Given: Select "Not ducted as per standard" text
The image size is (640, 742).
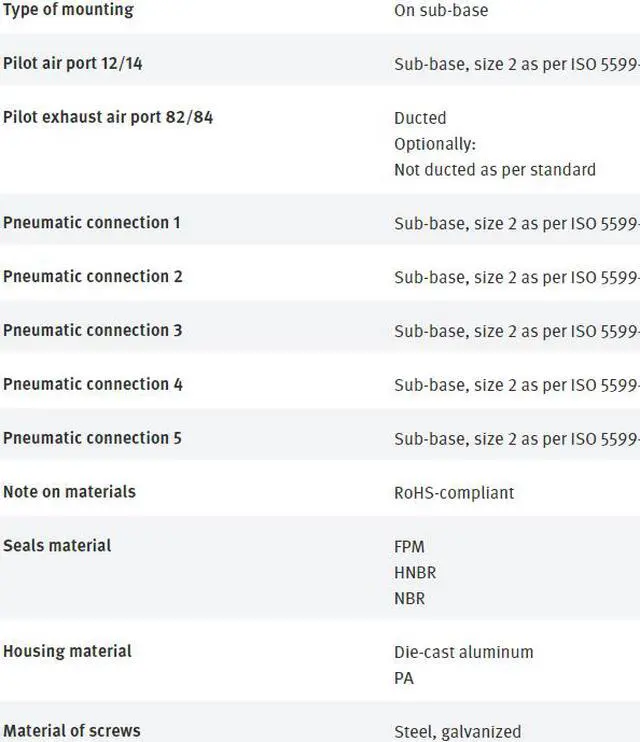Looking at the screenshot, I should click(x=495, y=170).
